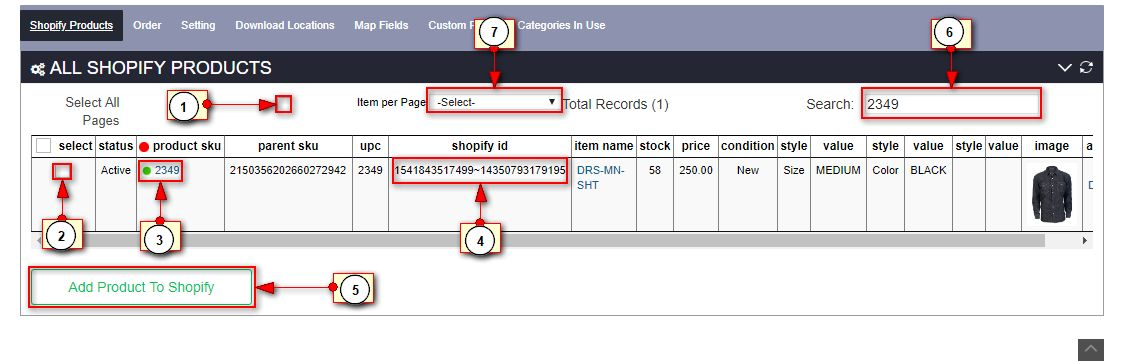Click the price value 250.00
This screenshot has width=1124, height=361.
pyautogui.click(x=696, y=170)
